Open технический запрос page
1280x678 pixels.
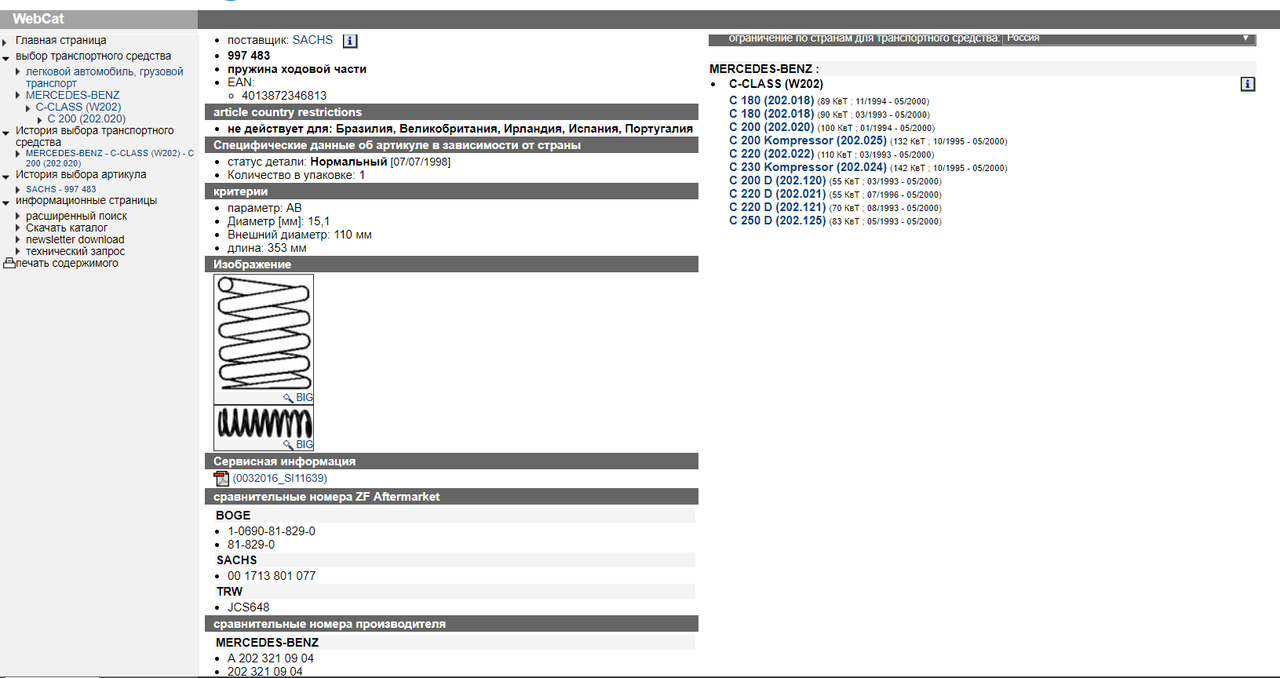[x=75, y=251]
